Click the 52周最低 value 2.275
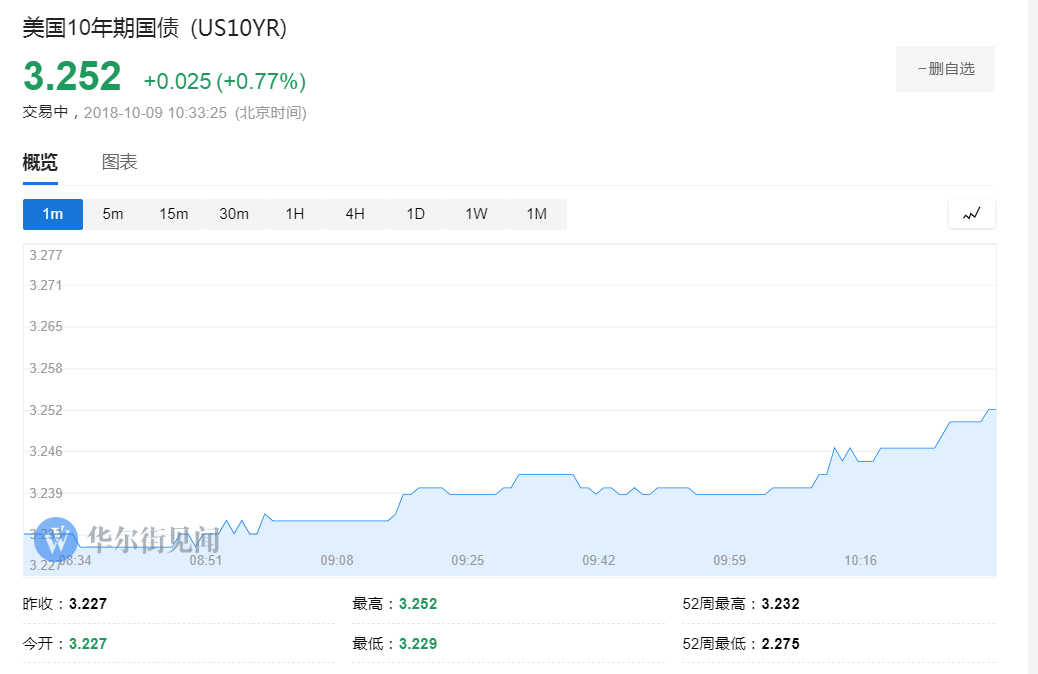The height and width of the screenshot is (674, 1038). pos(780,644)
